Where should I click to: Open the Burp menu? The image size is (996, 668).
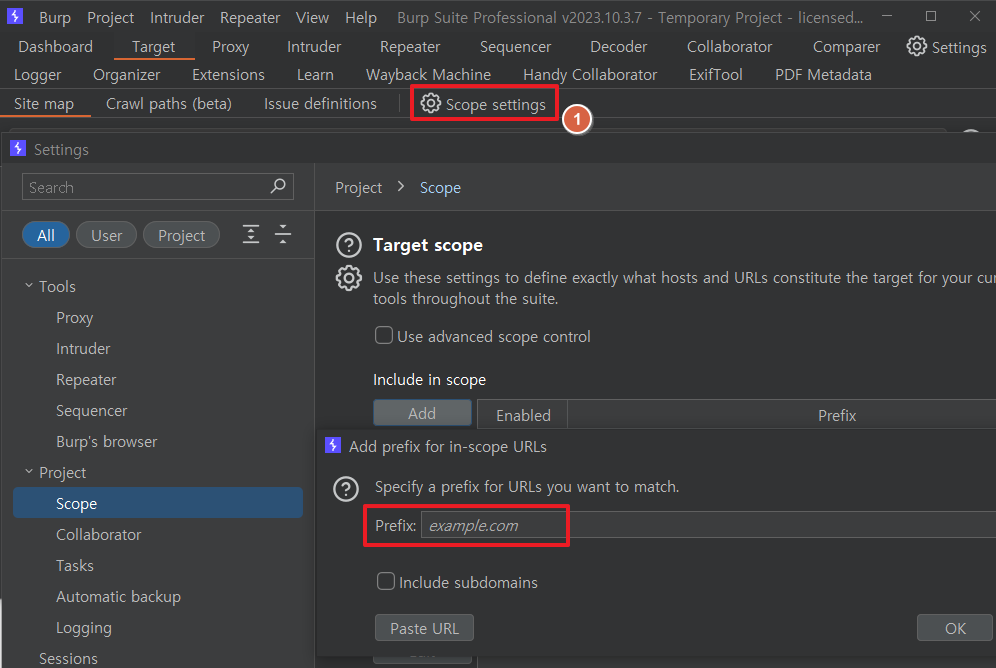tap(55, 18)
